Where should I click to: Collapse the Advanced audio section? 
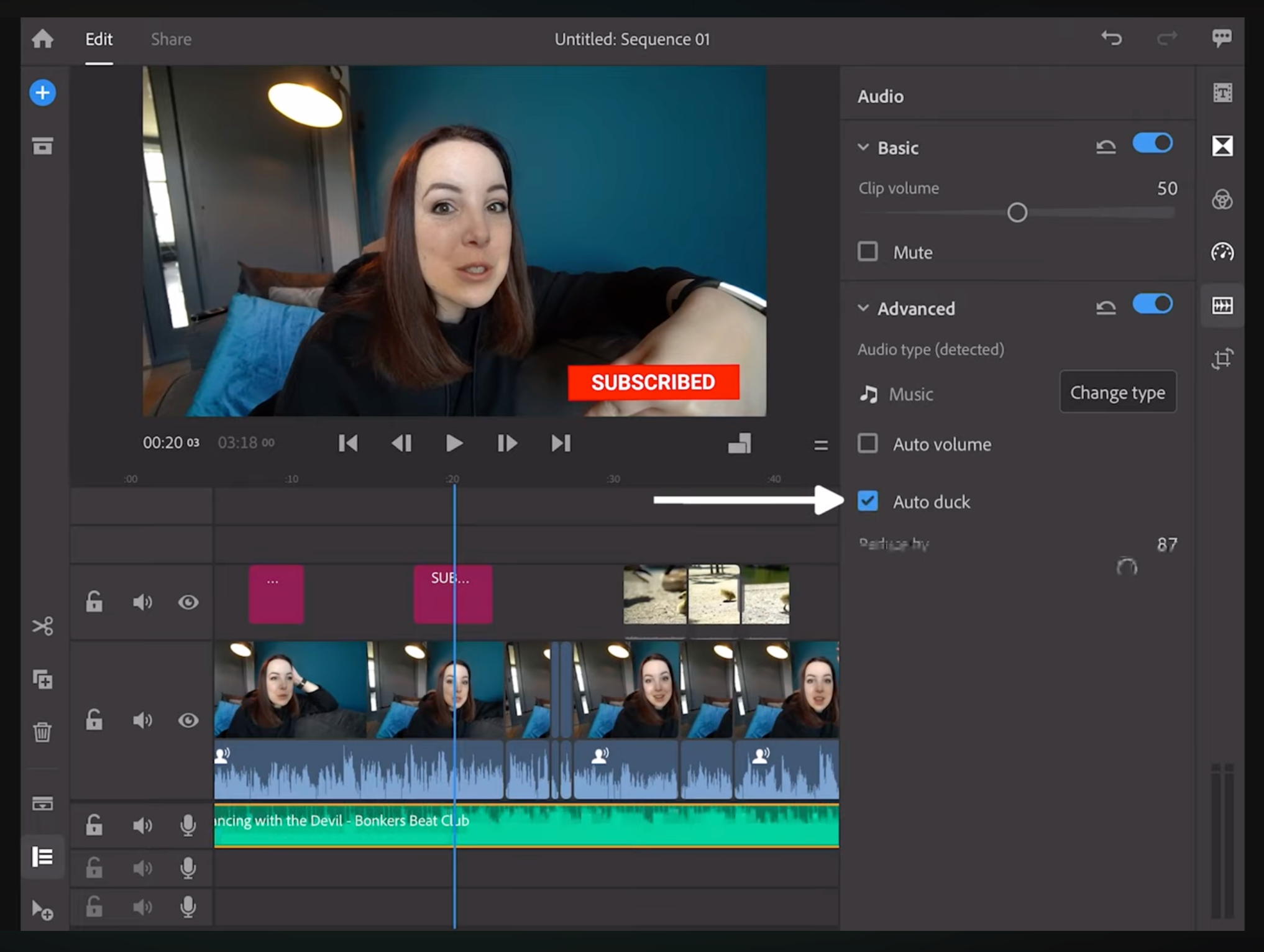(x=863, y=308)
